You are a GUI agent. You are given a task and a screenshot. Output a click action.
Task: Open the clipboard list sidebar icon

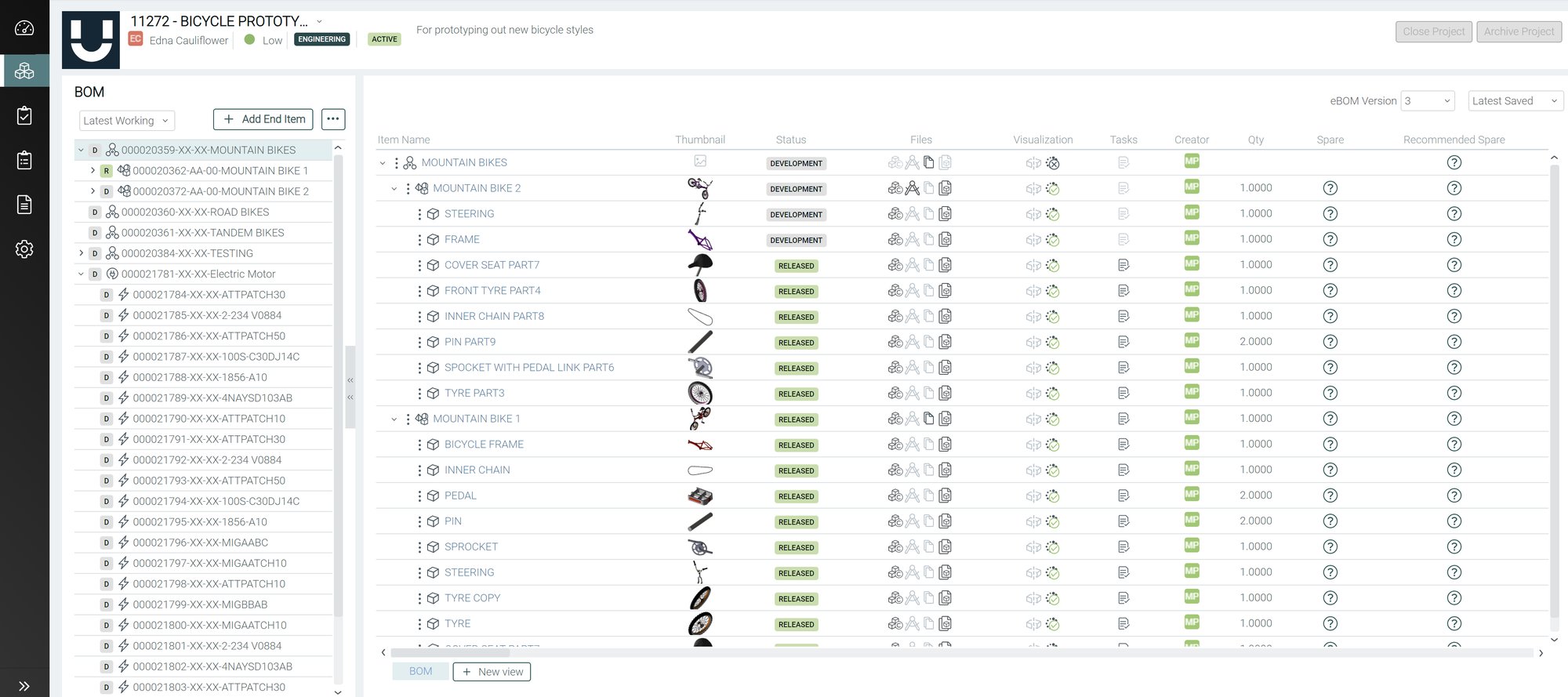click(24, 160)
